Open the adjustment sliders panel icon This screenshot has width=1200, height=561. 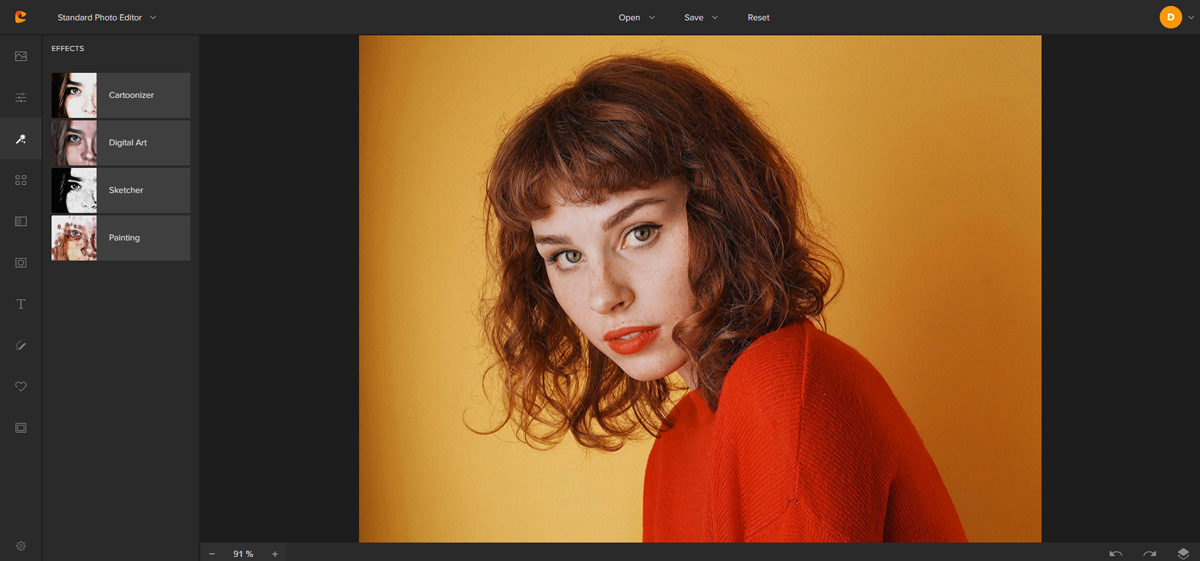20,98
